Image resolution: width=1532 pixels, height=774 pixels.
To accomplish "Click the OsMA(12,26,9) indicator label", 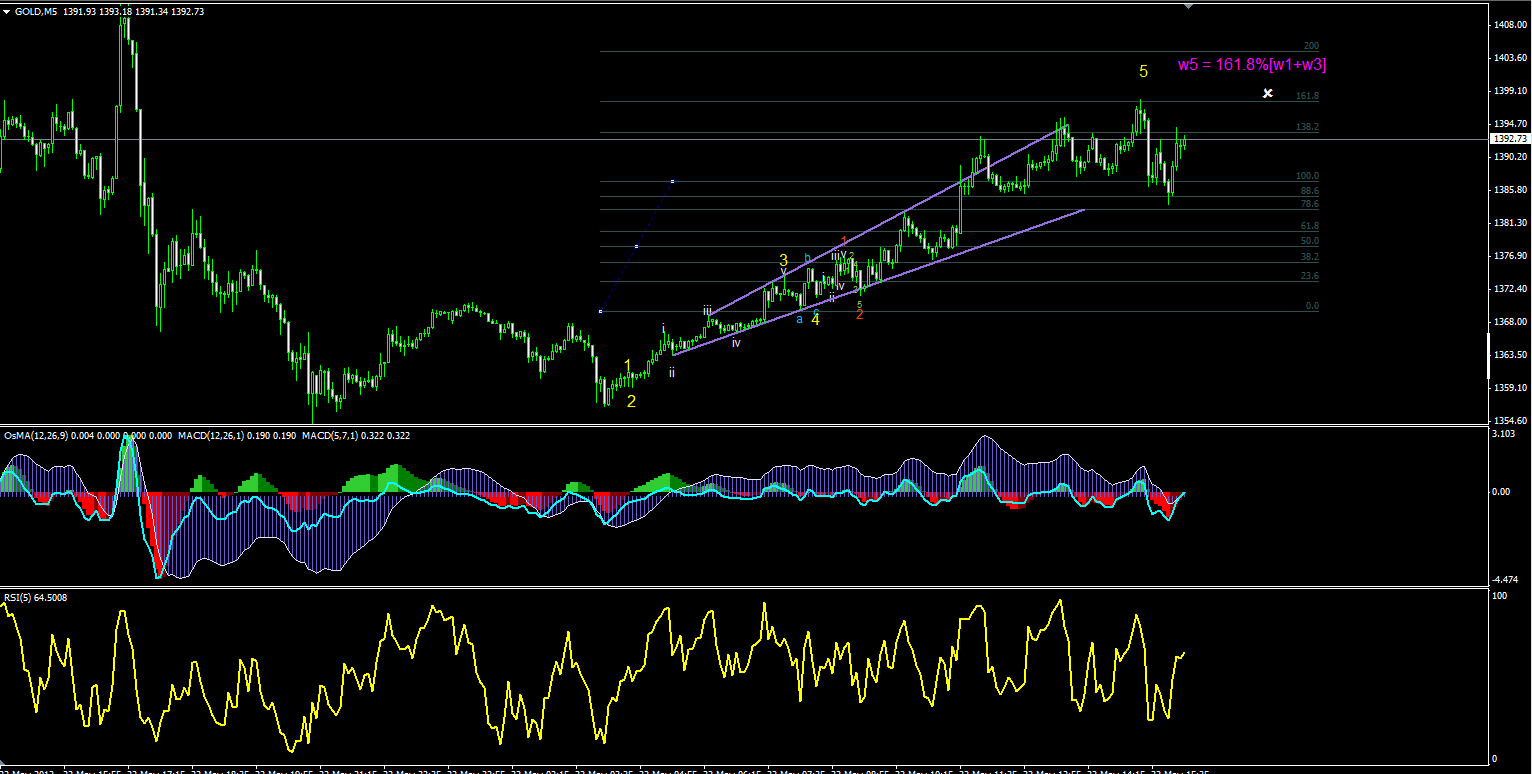I will [37, 436].
